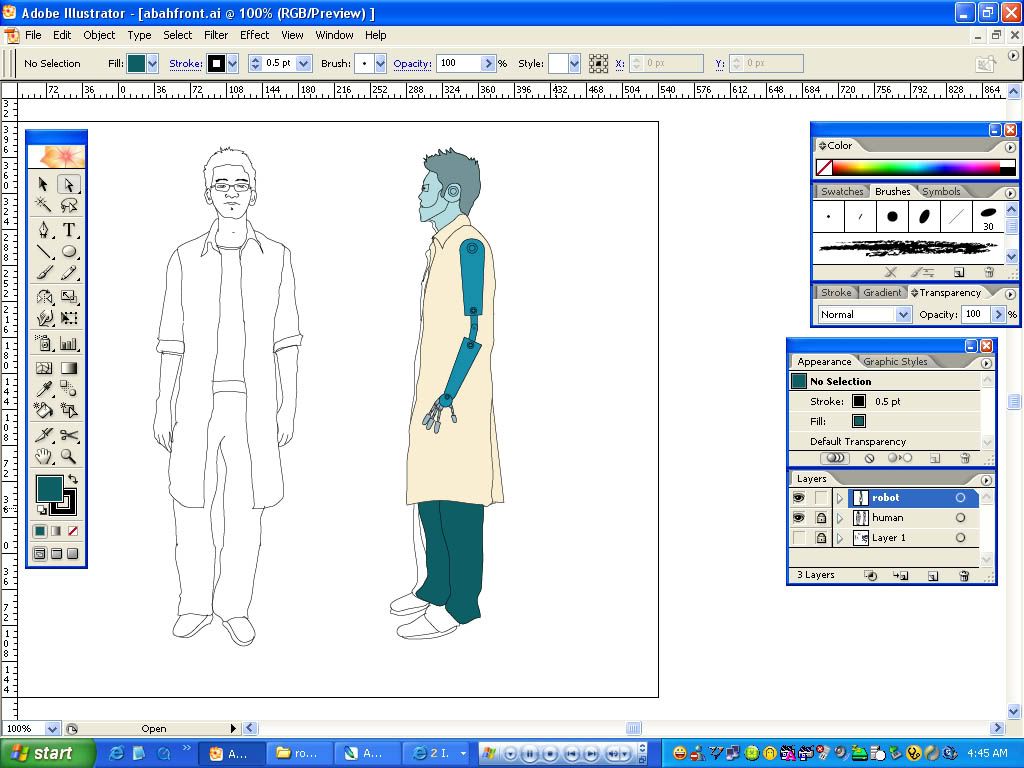
Task: Open the zoom level dropdown at bottom left
Action: click(x=52, y=729)
